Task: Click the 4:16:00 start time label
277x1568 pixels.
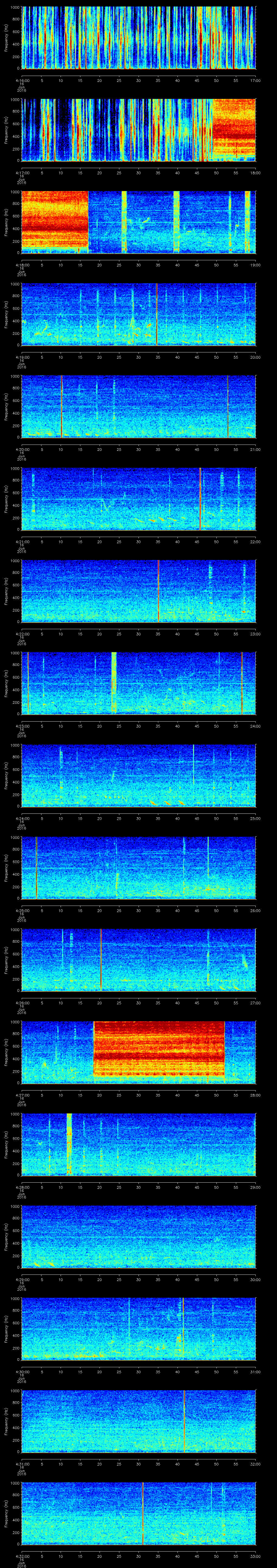Action: click(x=22, y=80)
